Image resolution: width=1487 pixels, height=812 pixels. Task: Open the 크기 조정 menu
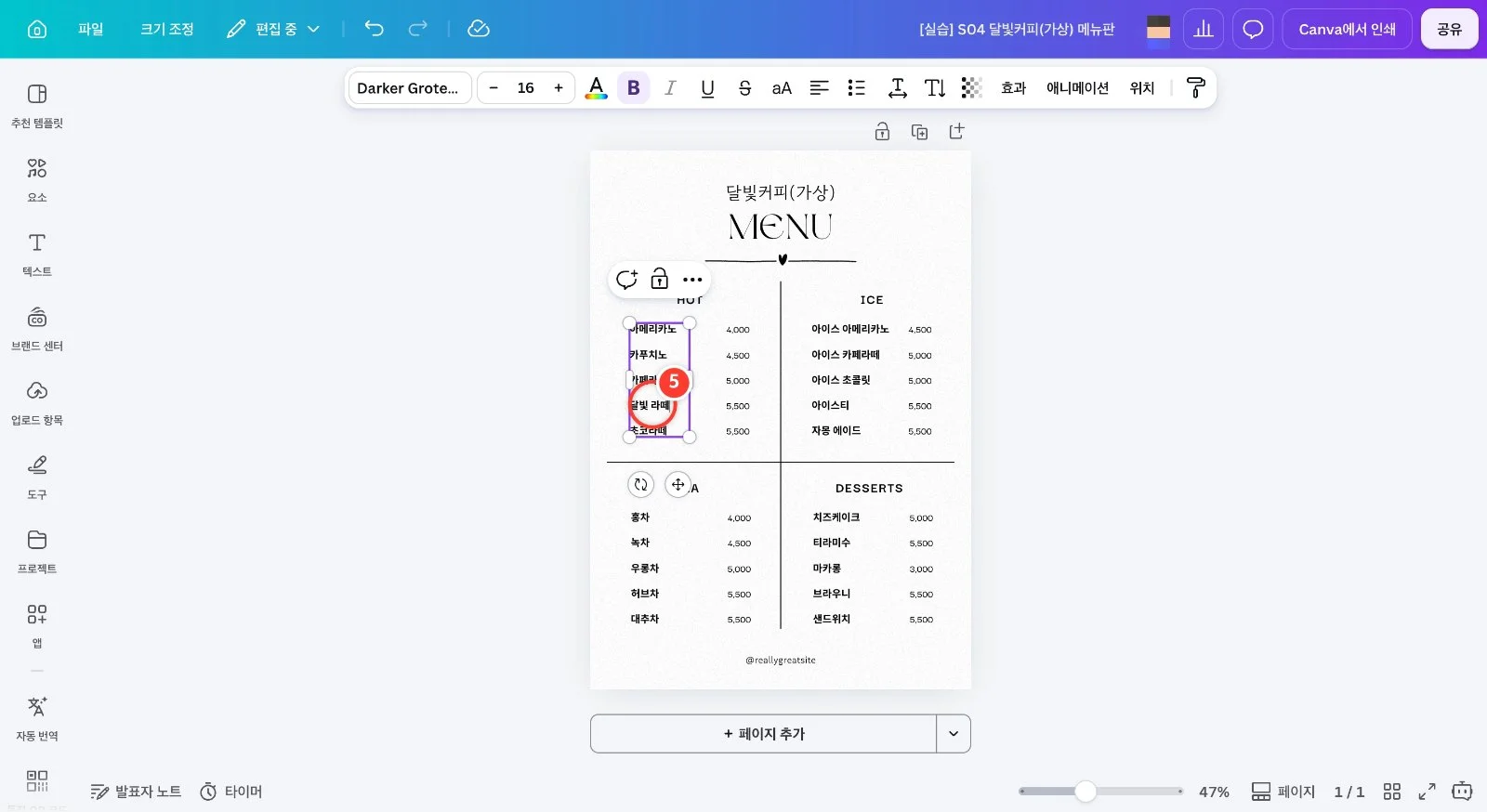tap(167, 29)
